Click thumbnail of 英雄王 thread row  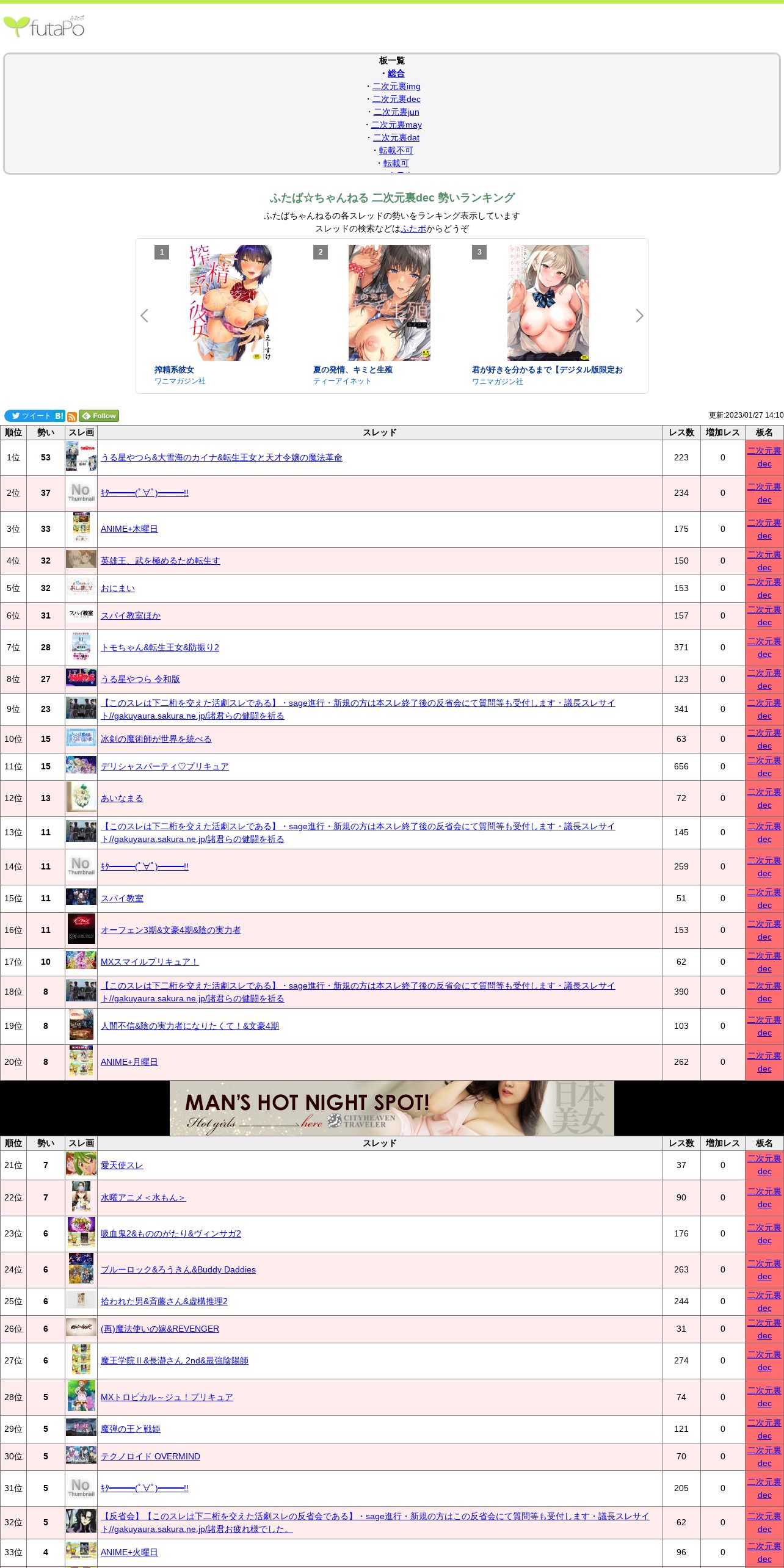click(x=81, y=561)
